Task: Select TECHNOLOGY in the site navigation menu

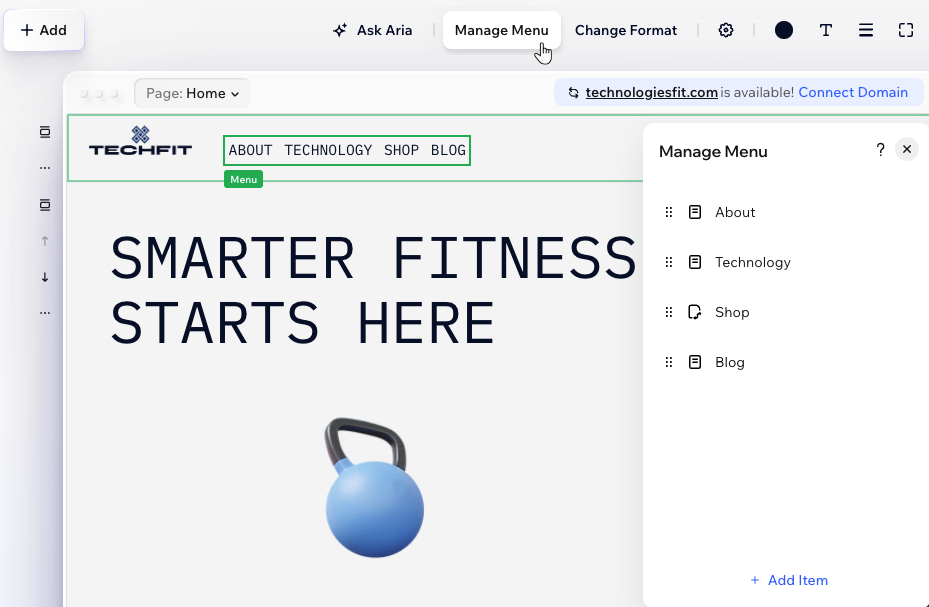Action: [328, 150]
